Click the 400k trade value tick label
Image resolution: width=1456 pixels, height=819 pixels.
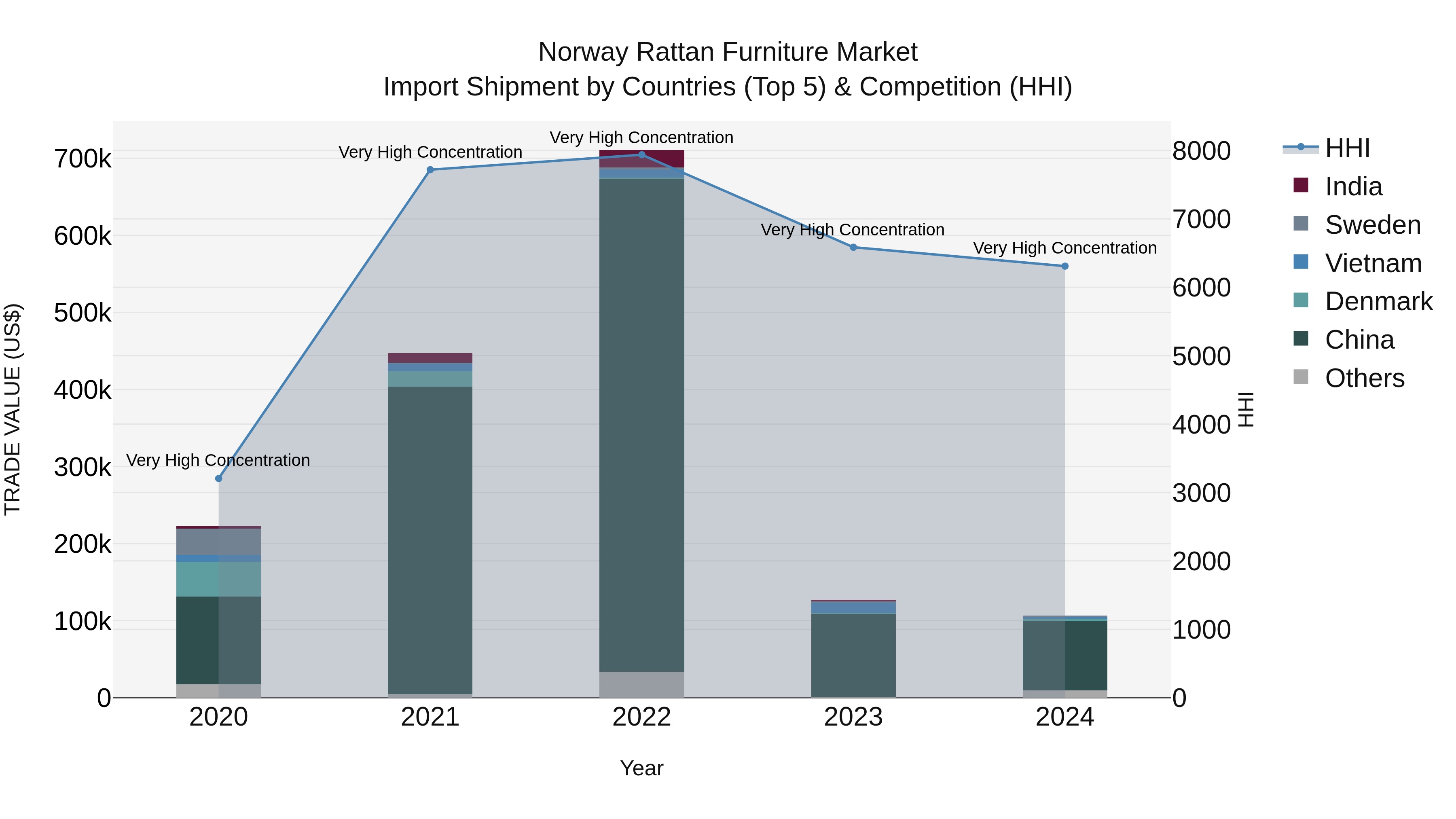point(83,390)
